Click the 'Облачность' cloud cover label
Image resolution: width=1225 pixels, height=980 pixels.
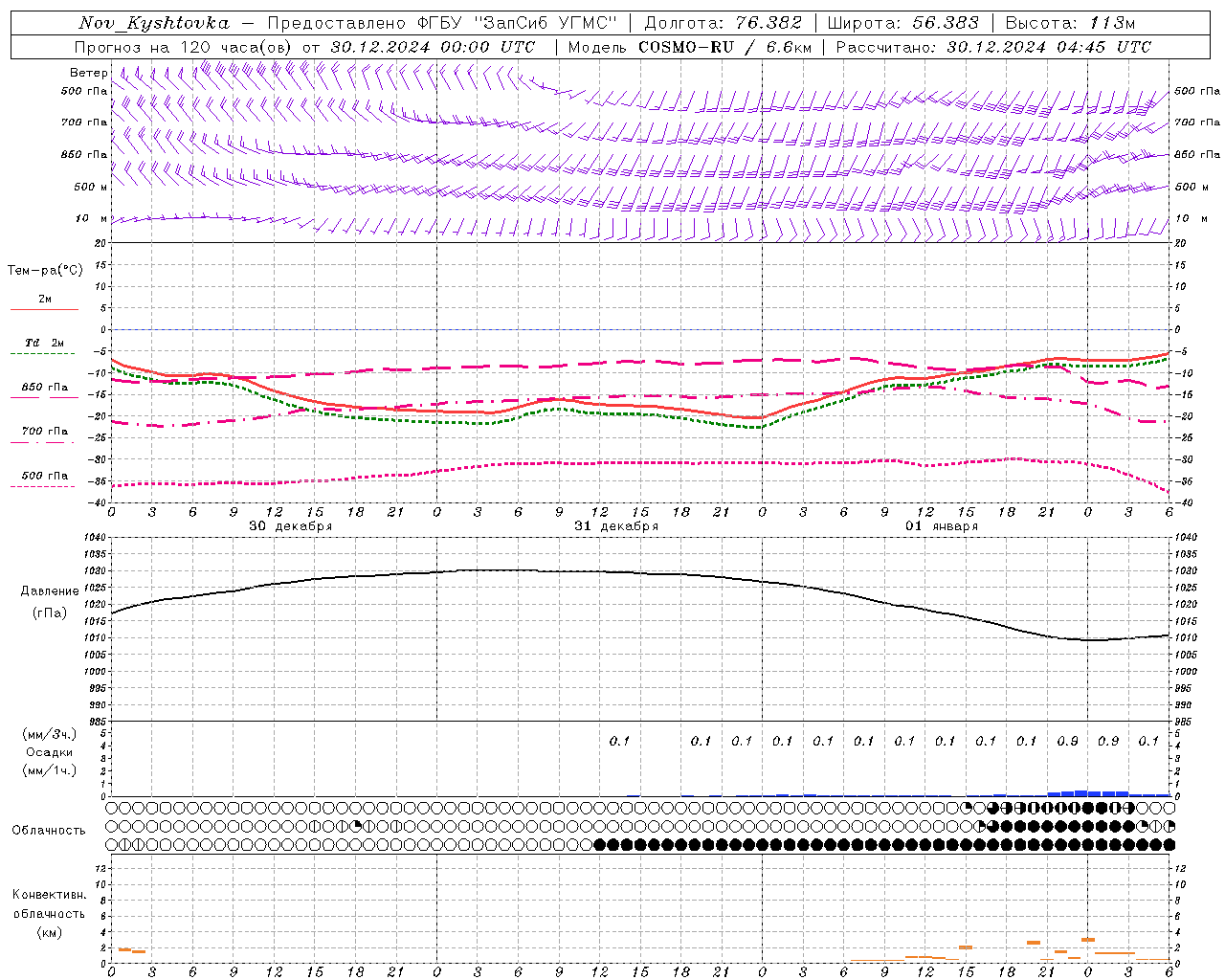tap(49, 831)
